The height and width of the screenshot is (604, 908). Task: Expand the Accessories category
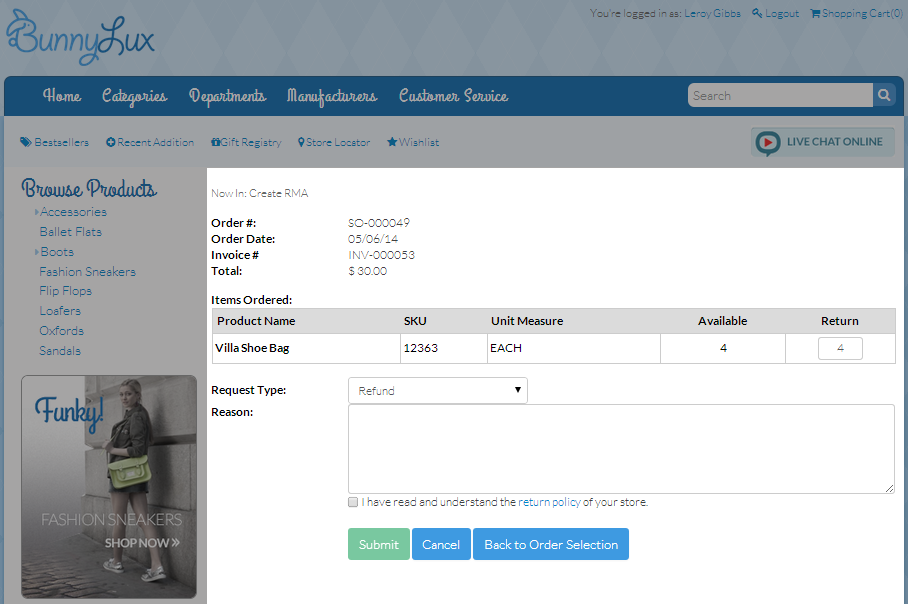pyautogui.click(x=72, y=212)
